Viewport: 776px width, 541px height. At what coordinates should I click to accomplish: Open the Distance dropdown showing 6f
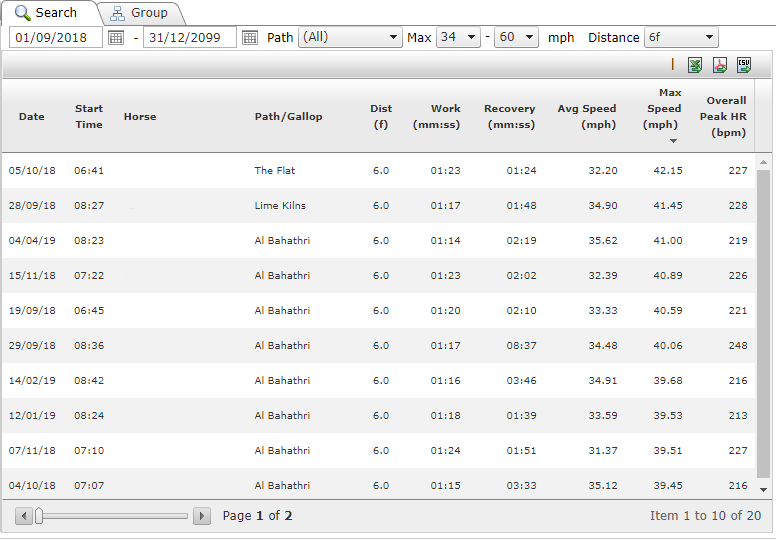pyautogui.click(x=681, y=37)
